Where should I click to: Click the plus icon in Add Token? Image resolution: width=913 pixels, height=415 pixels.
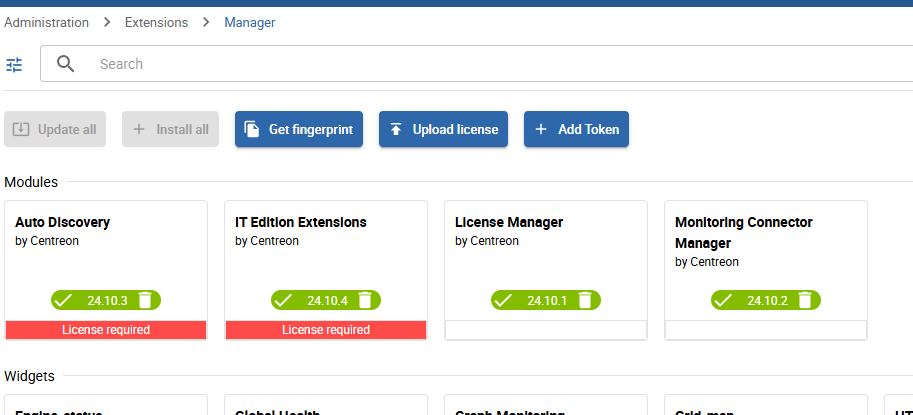[541, 129]
